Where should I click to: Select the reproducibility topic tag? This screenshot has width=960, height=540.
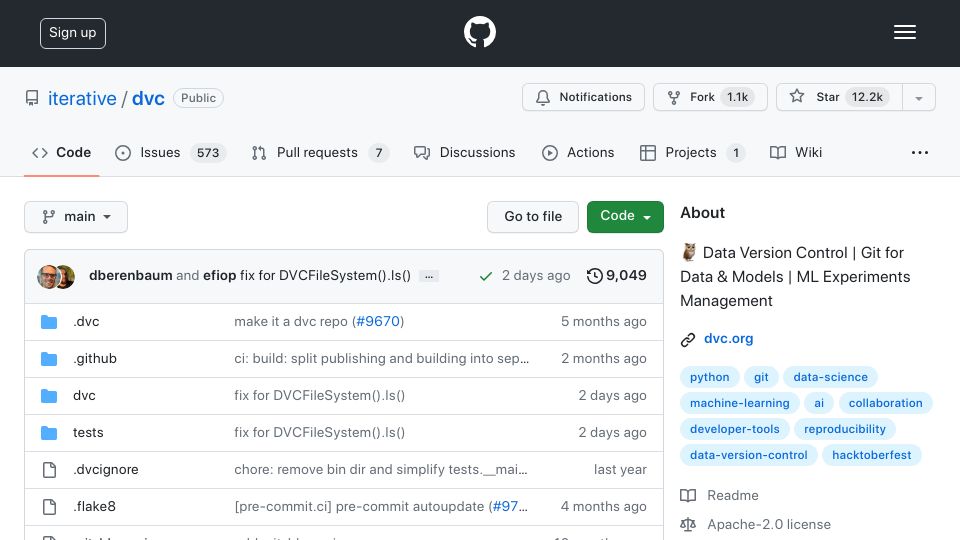[x=845, y=429]
